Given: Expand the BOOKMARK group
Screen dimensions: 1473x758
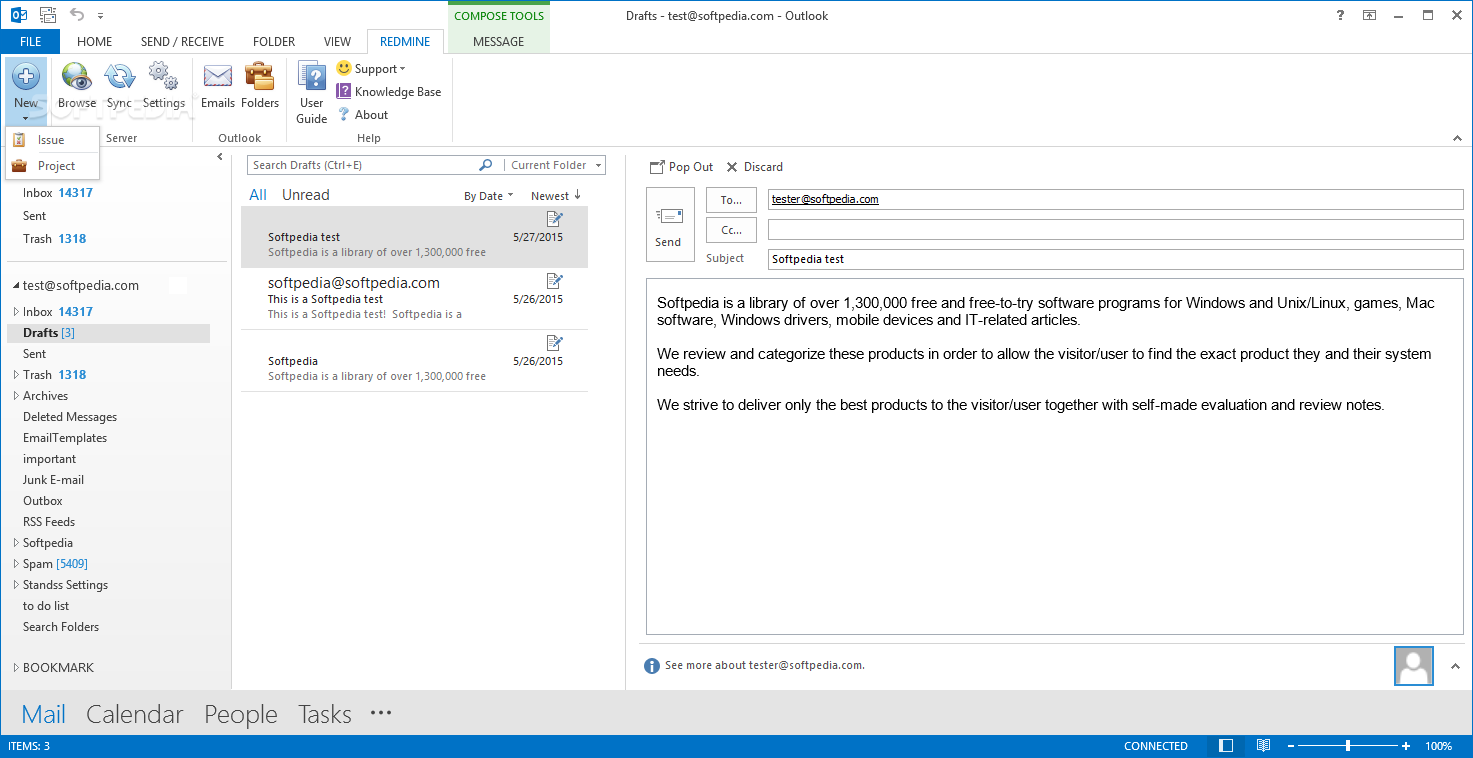Looking at the screenshot, I should (16, 668).
